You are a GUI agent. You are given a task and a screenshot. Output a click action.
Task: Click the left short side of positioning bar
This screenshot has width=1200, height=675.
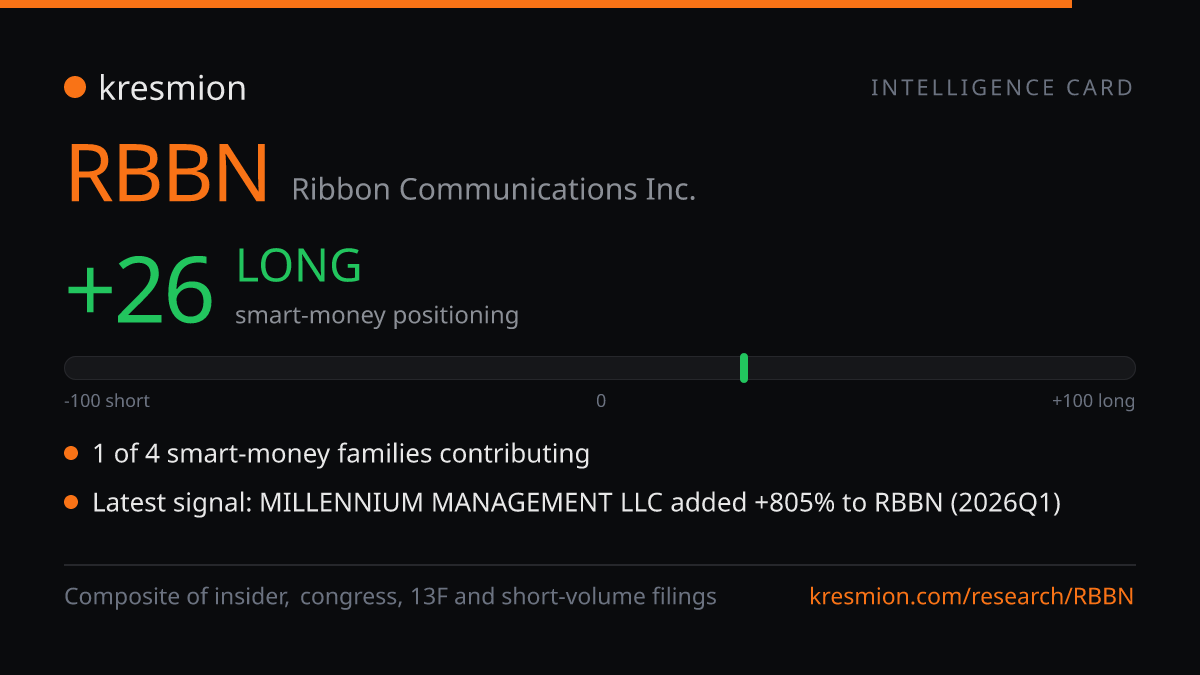pos(332,368)
